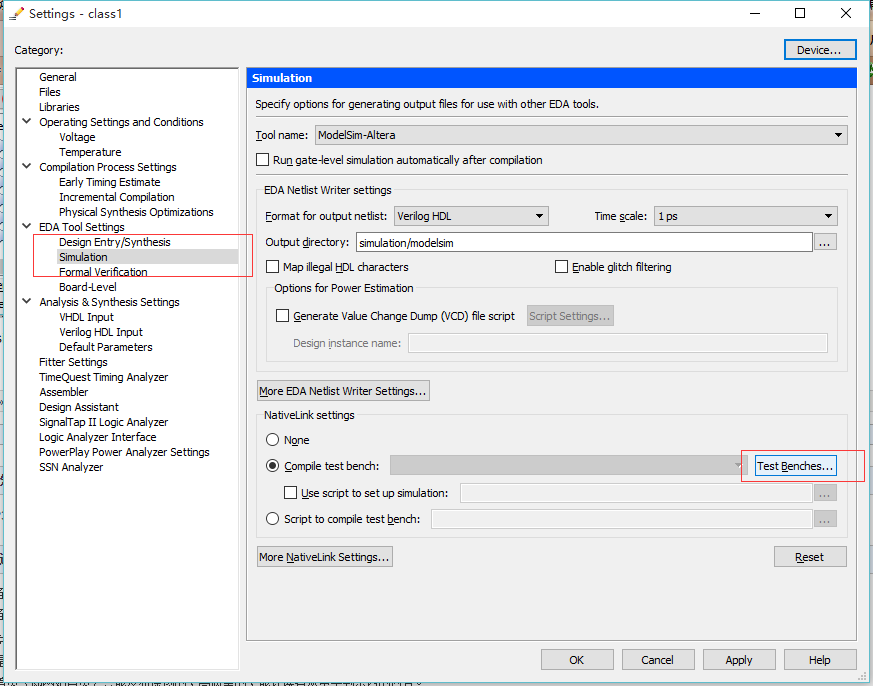The height and width of the screenshot is (686, 873).
Task: Click More NativeLink Settings button
Action: pyautogui.click(x=325, y=557)
